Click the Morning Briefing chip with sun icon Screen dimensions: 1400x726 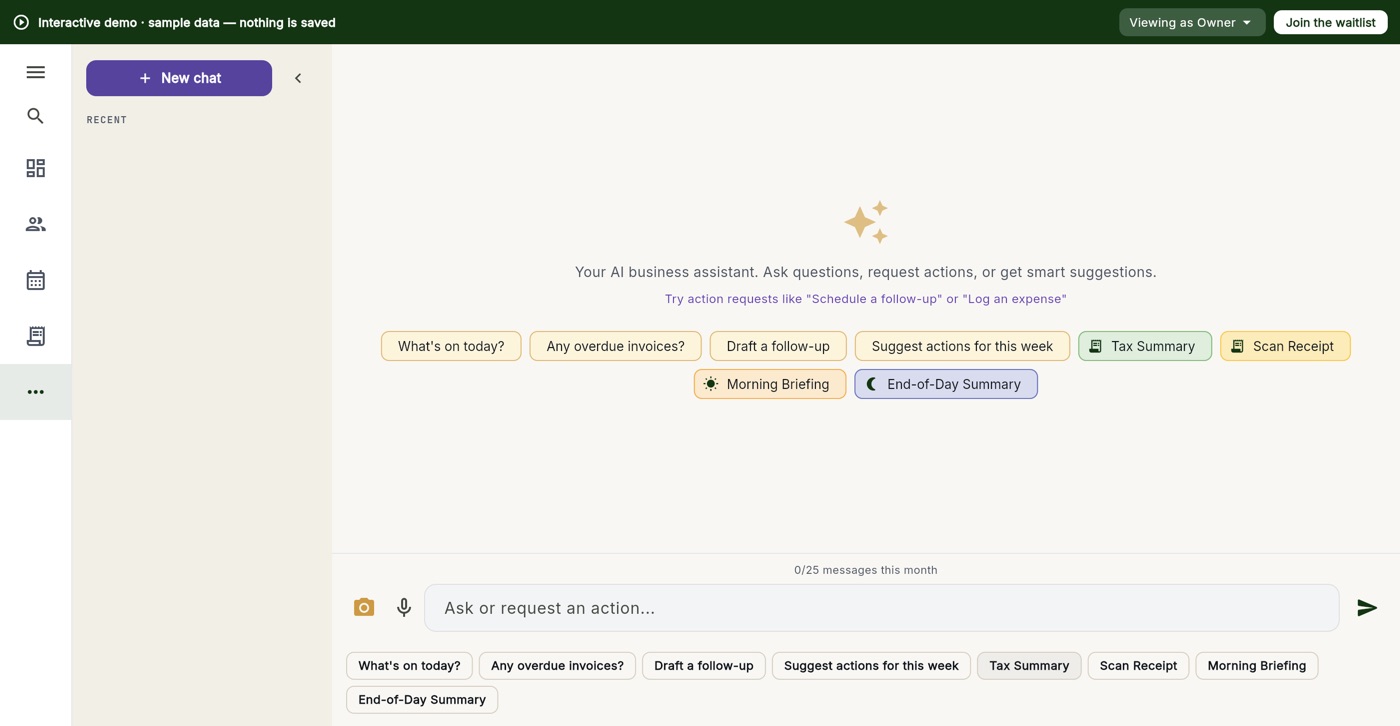(x=770, y=384)
